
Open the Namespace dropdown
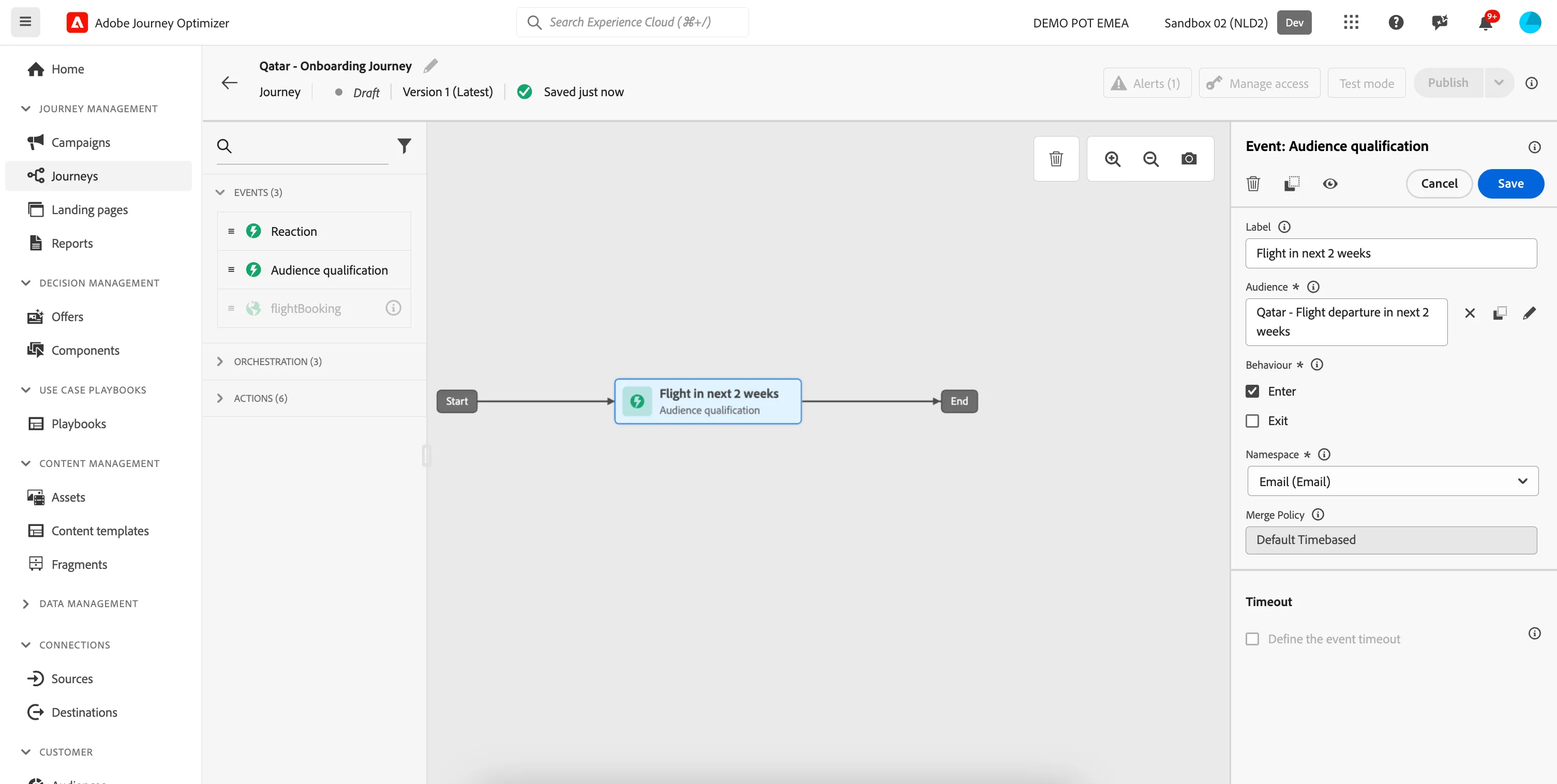[1393, 481]
